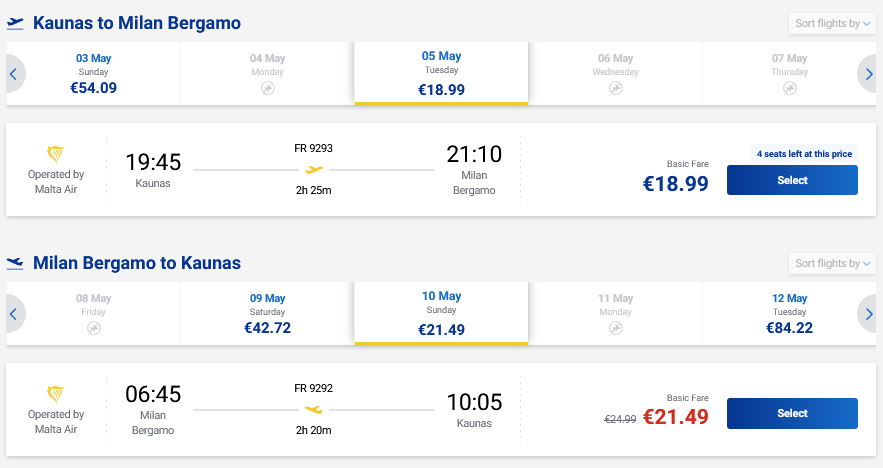The image size is (883, 468).
Task: Click the no-flights icon under 06 May
Action: click(x=616, y=89)
